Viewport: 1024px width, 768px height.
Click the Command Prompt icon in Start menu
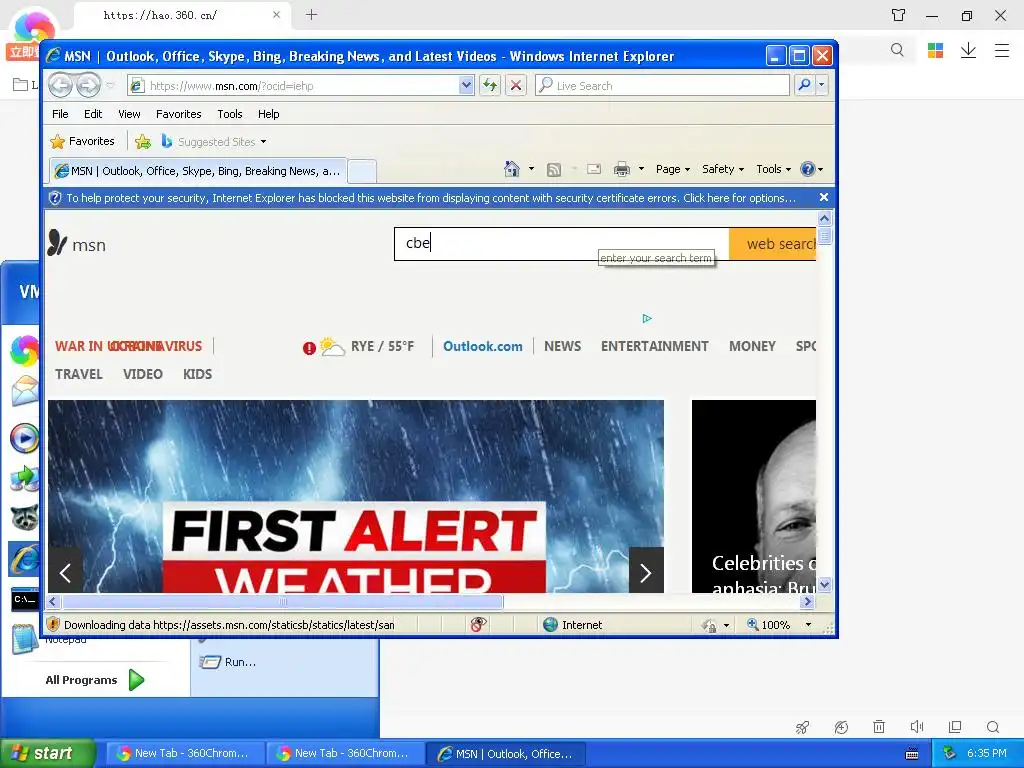tap(25, 599)
